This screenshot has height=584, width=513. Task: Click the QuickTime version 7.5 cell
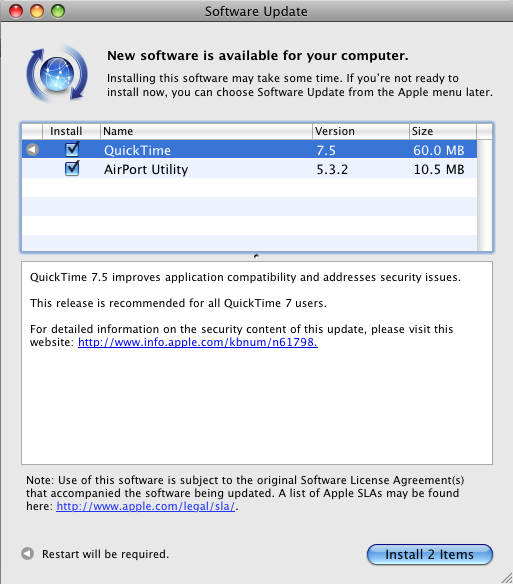(326, 150)
